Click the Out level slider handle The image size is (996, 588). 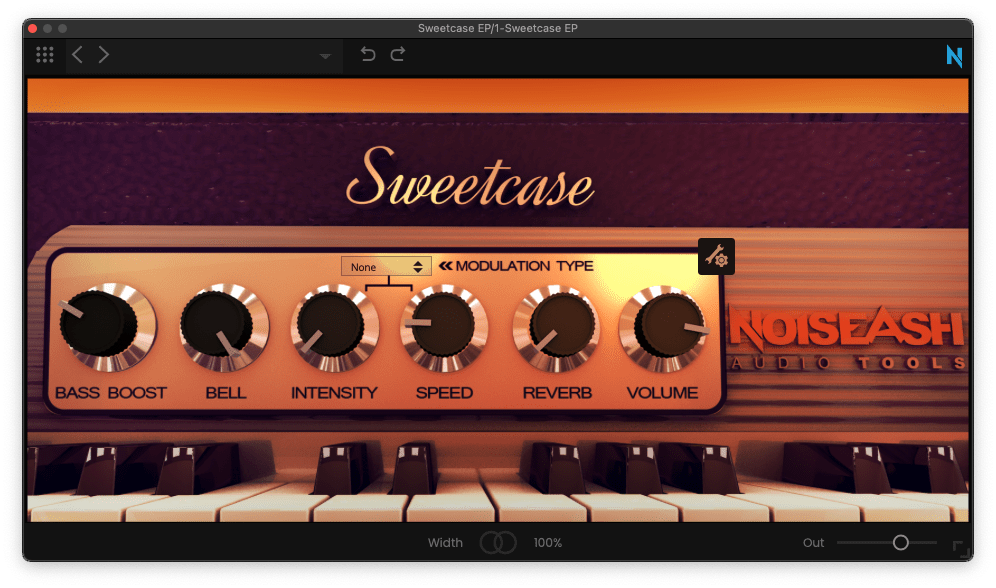(900, 543)
